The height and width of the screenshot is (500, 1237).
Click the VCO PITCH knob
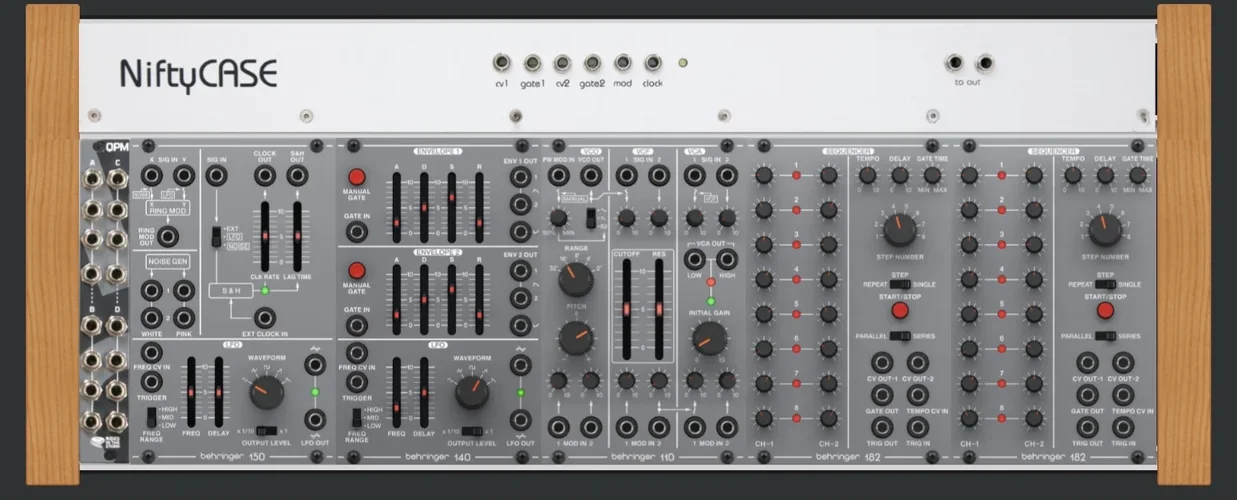click(x=575, y=337)
